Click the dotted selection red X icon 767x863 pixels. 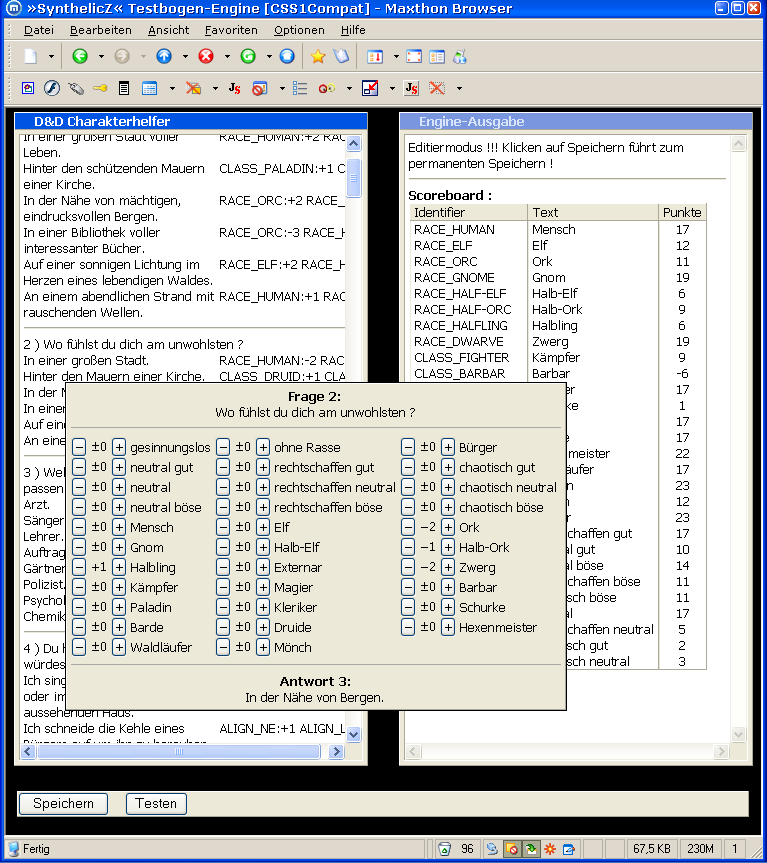point(437,88)
